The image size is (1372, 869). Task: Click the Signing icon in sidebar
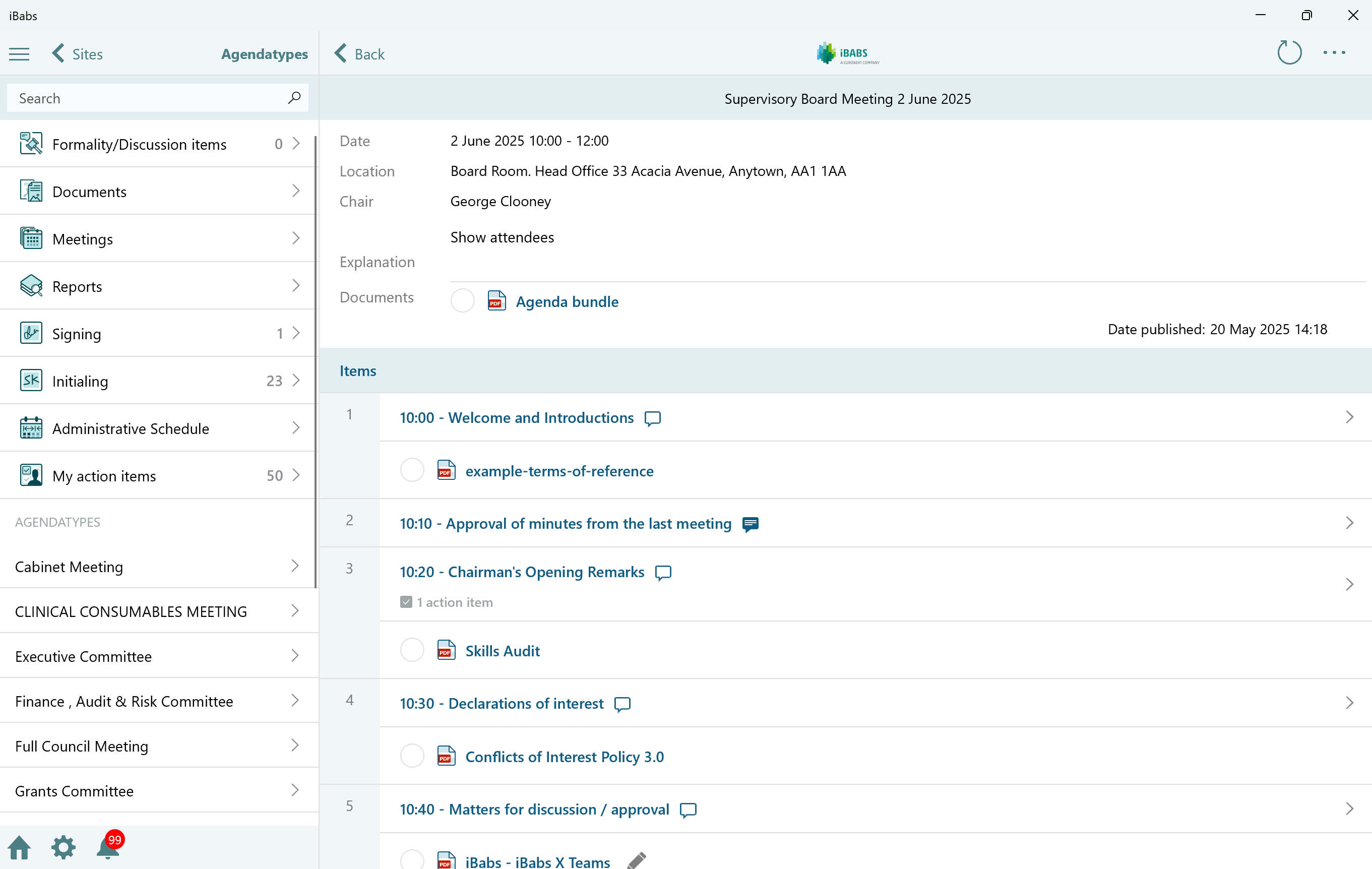pyautogui.click(x=31, y=333)
